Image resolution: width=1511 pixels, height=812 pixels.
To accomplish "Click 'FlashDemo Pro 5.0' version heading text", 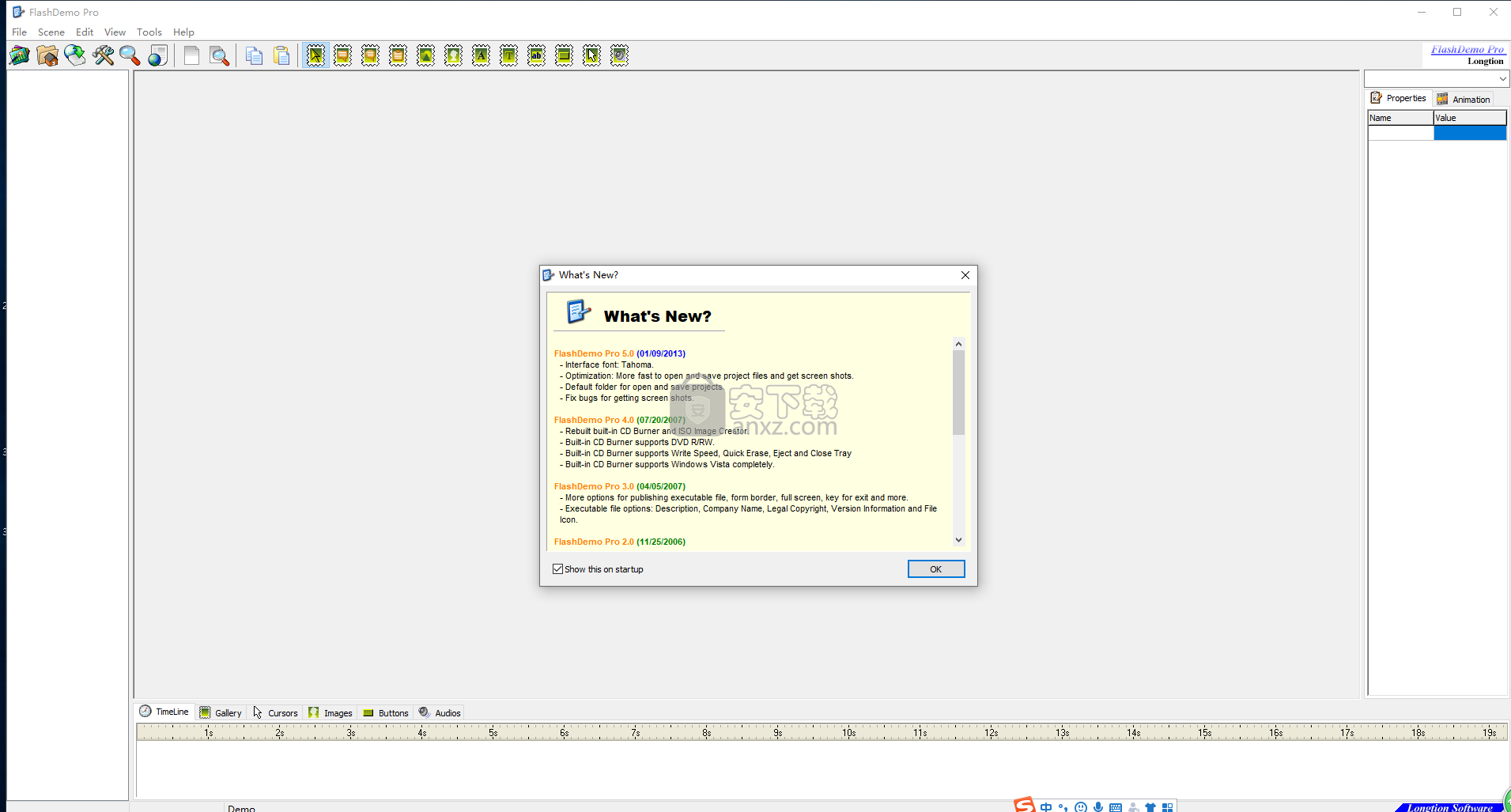I will tap(594, 353).
